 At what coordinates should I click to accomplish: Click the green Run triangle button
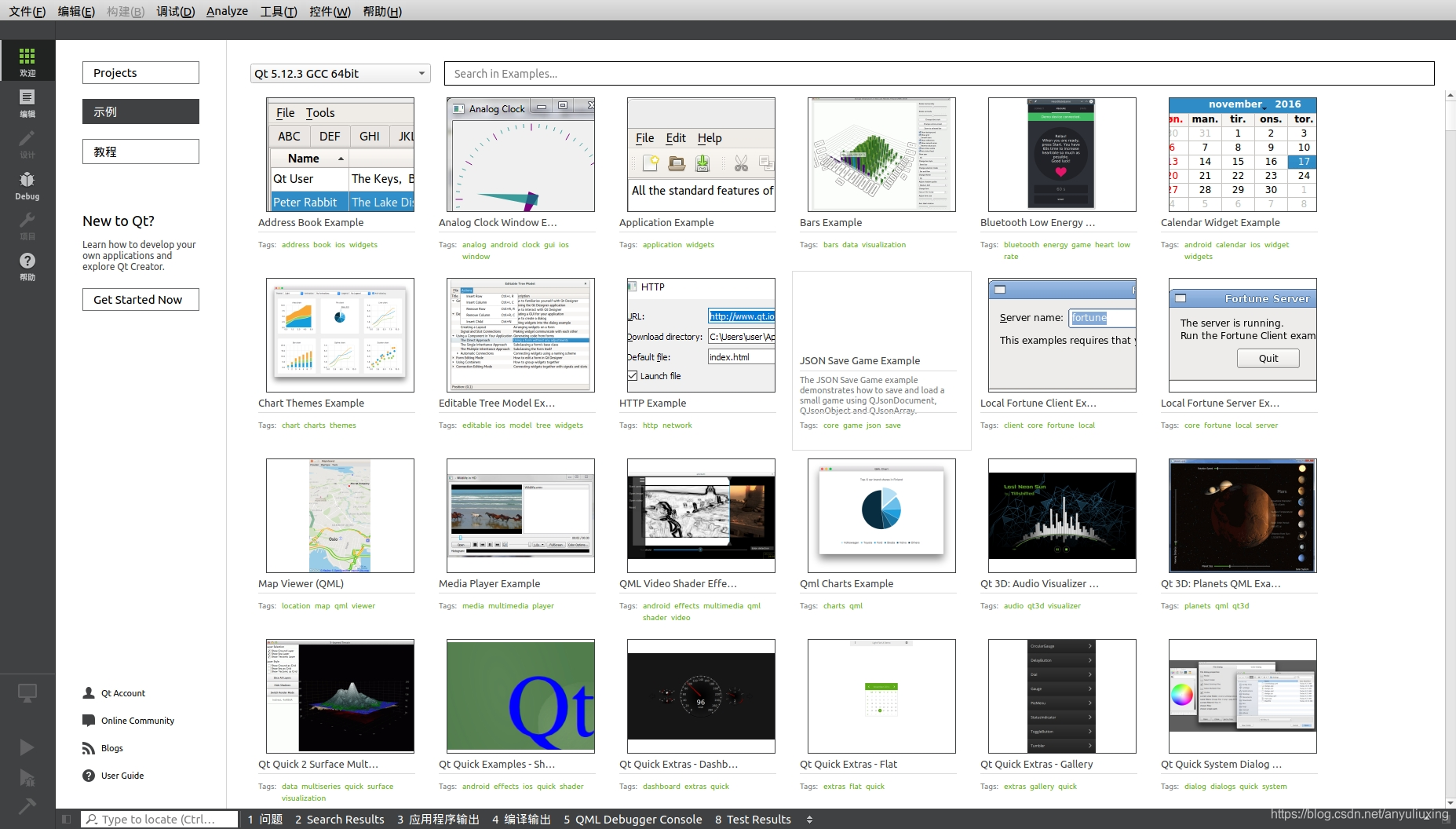[27, 747]
